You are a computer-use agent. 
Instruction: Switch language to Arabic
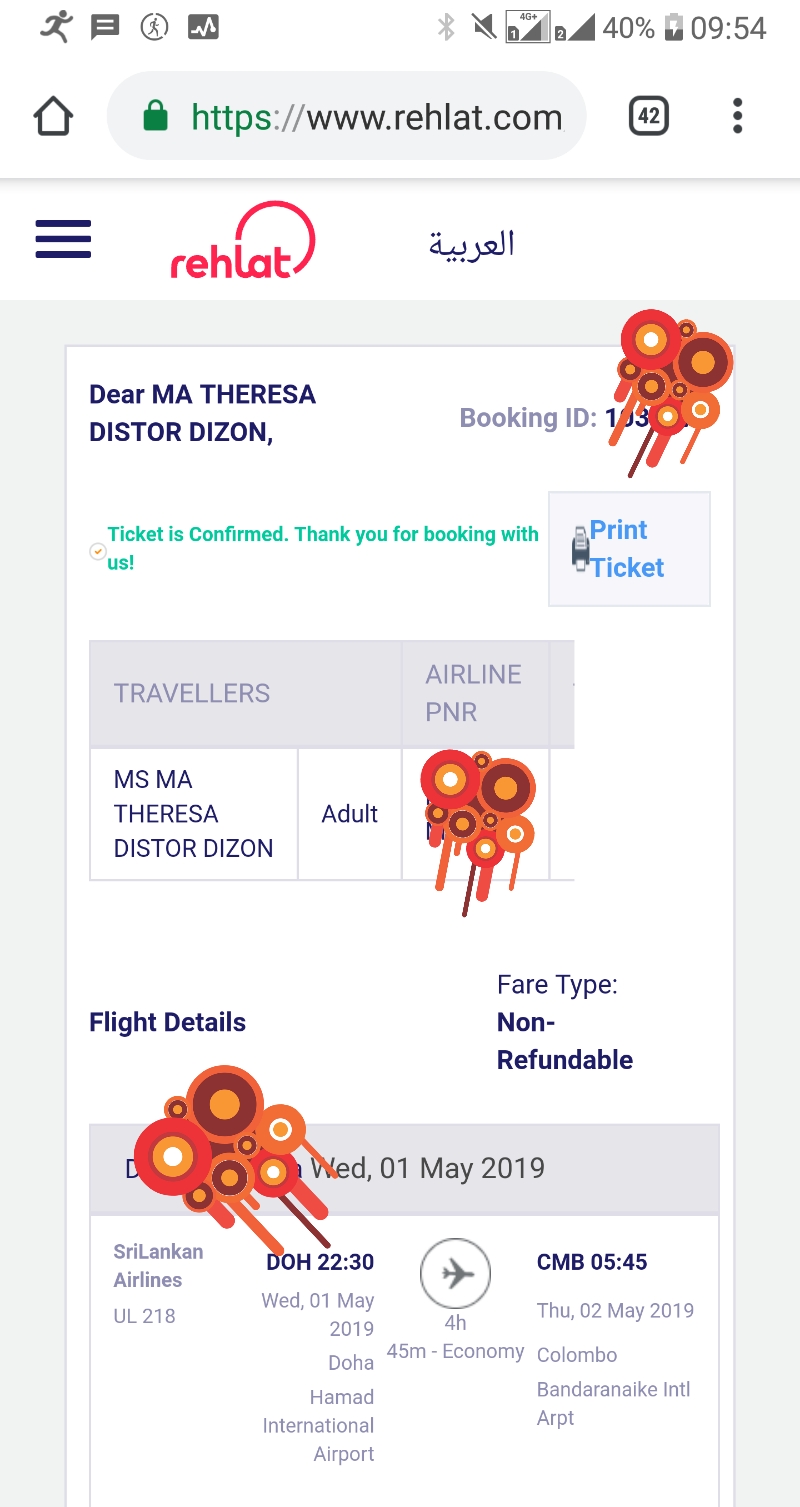pos(471,243)
